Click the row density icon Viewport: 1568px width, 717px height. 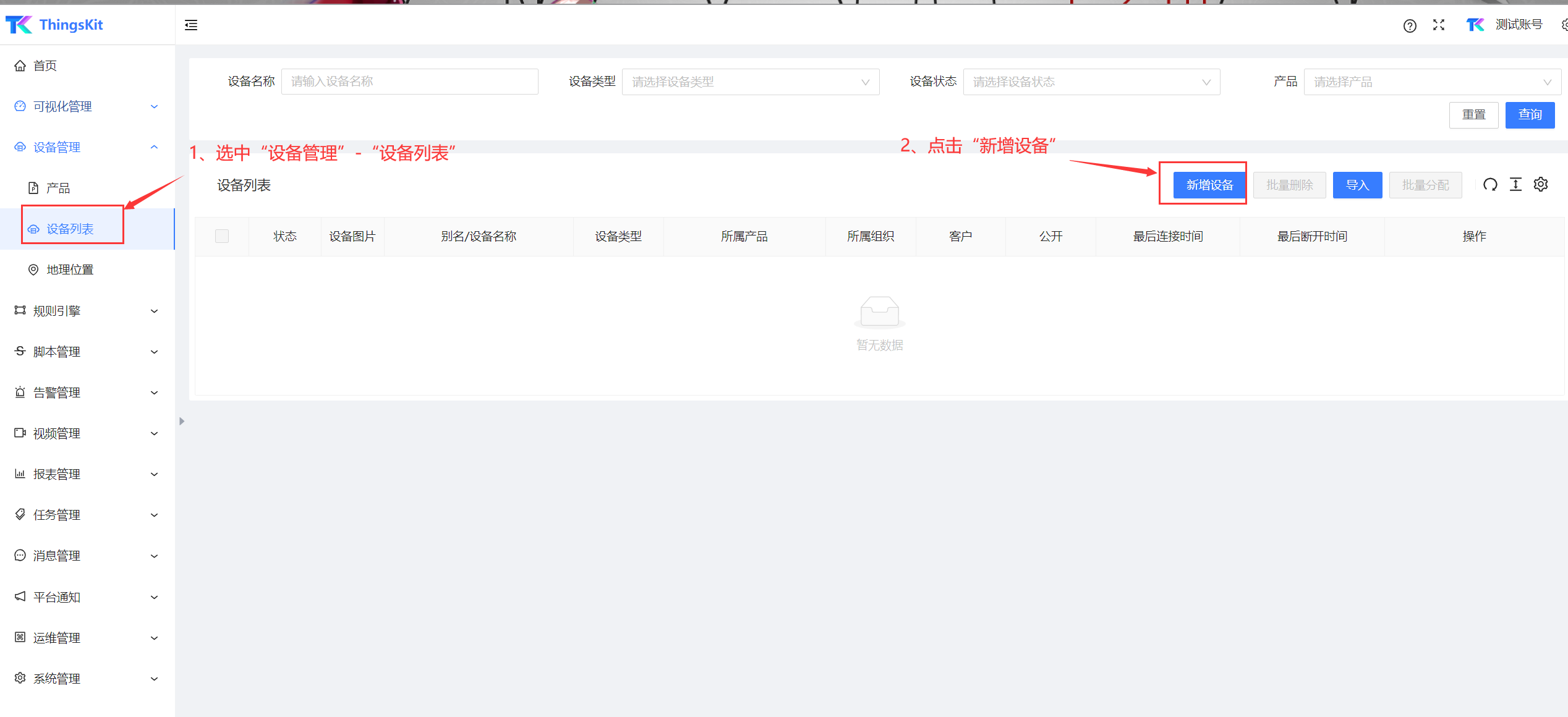coord(1515,185)
